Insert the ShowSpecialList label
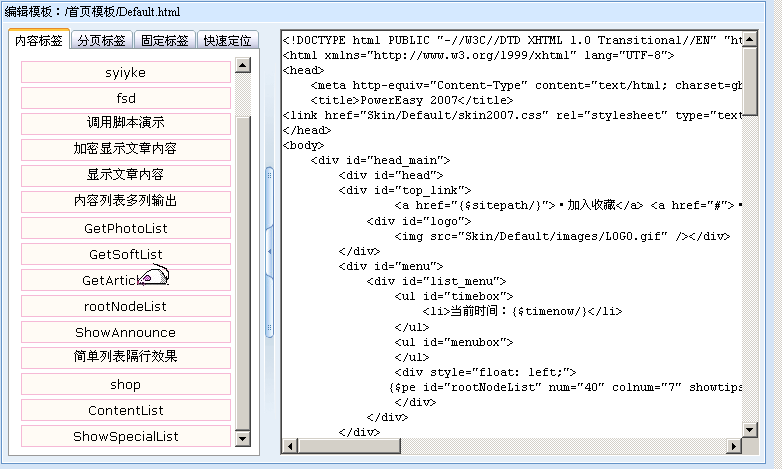Viewport: 782px width, 469px height. [x=125, y=436]
